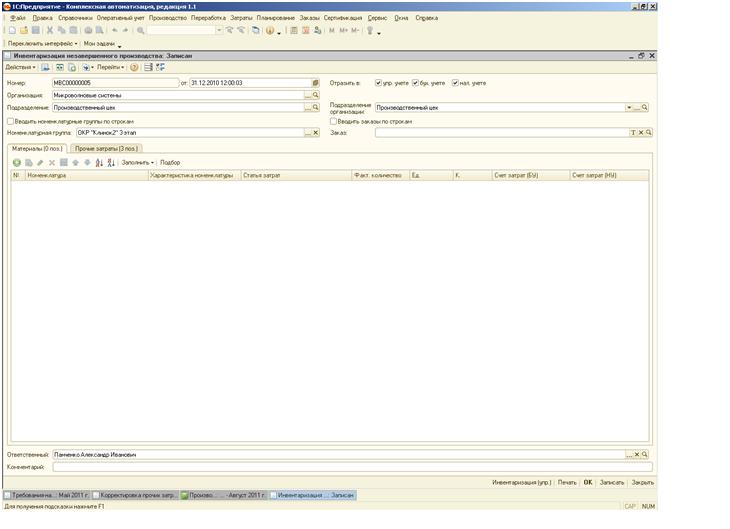Click the green Add row icon
Viewport: 730px width, 529px height.
[x=17, y=163]
